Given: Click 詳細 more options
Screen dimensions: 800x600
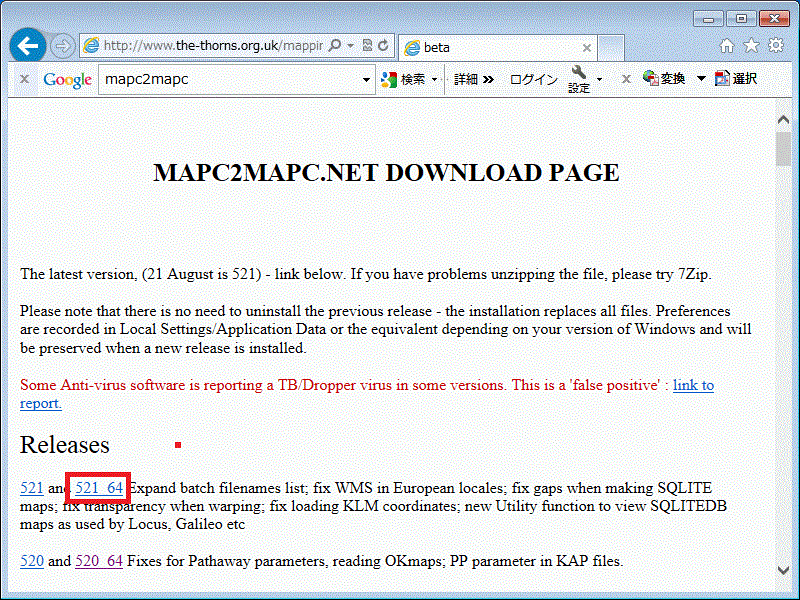Looking at the screenshot, I should [473, 80].
